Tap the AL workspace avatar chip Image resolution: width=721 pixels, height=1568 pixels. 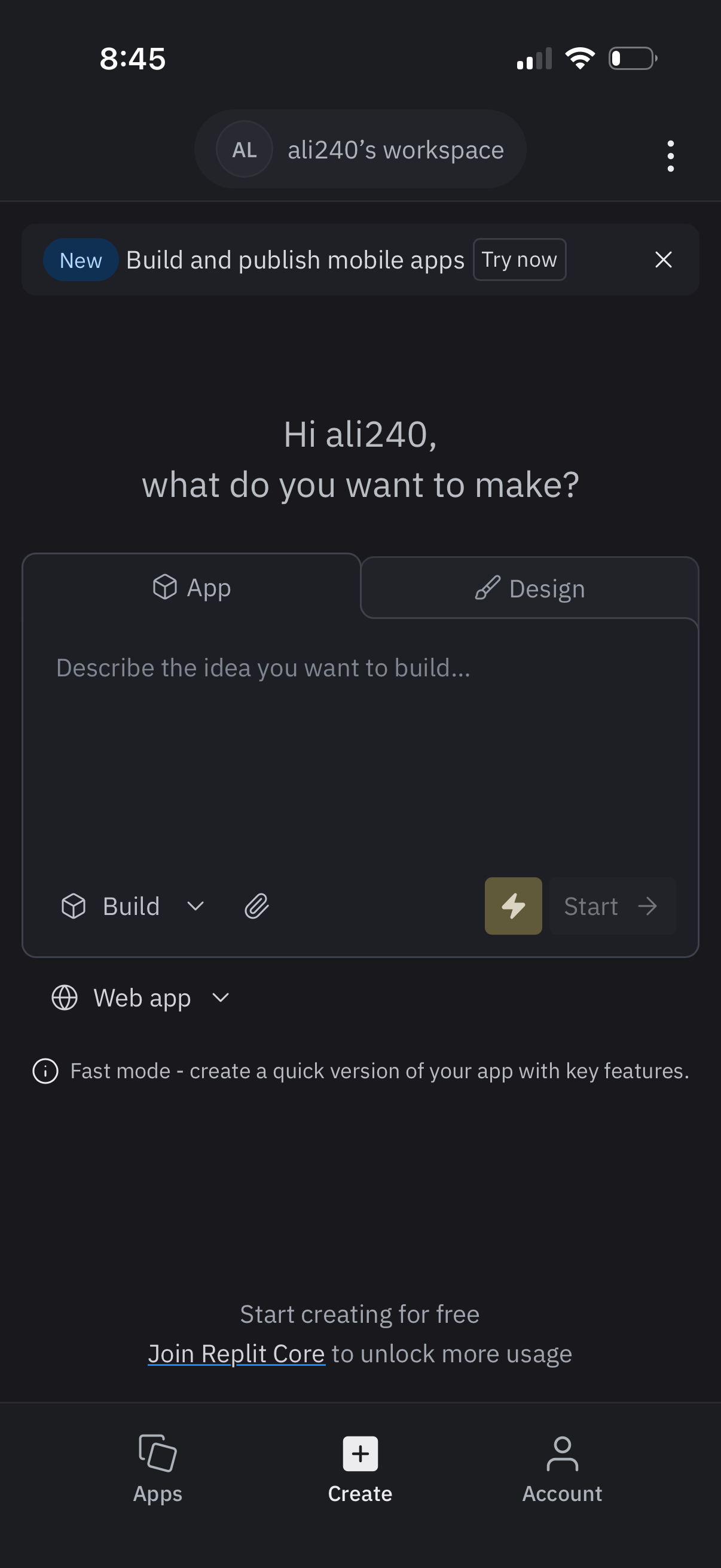(244, 149)
